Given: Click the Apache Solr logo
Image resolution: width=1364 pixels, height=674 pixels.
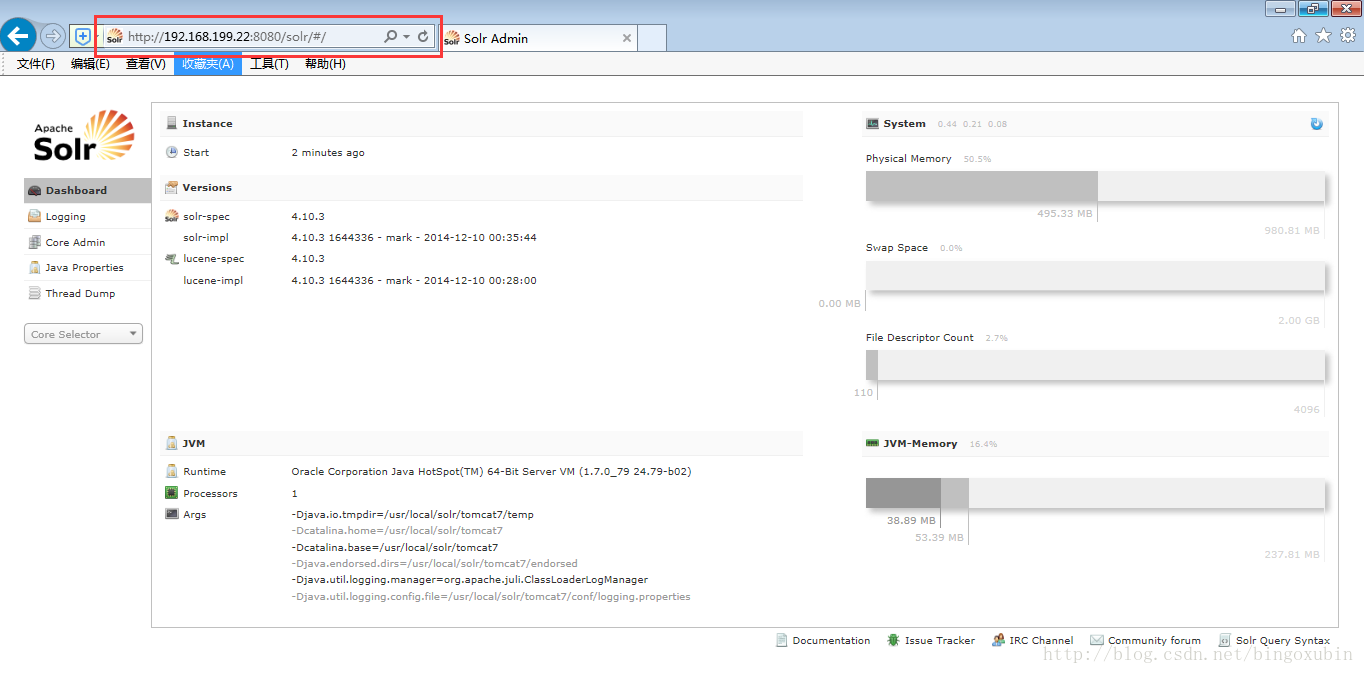Looking at the screenshot, I should (84, 136).
